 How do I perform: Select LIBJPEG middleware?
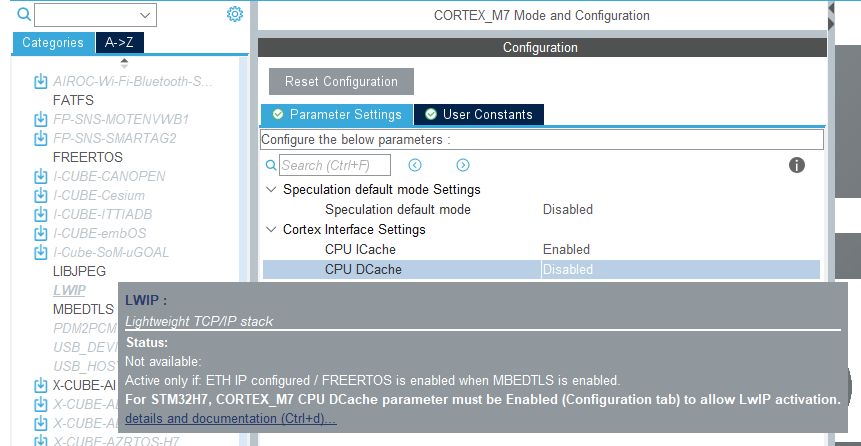click(x=80, y=271)
